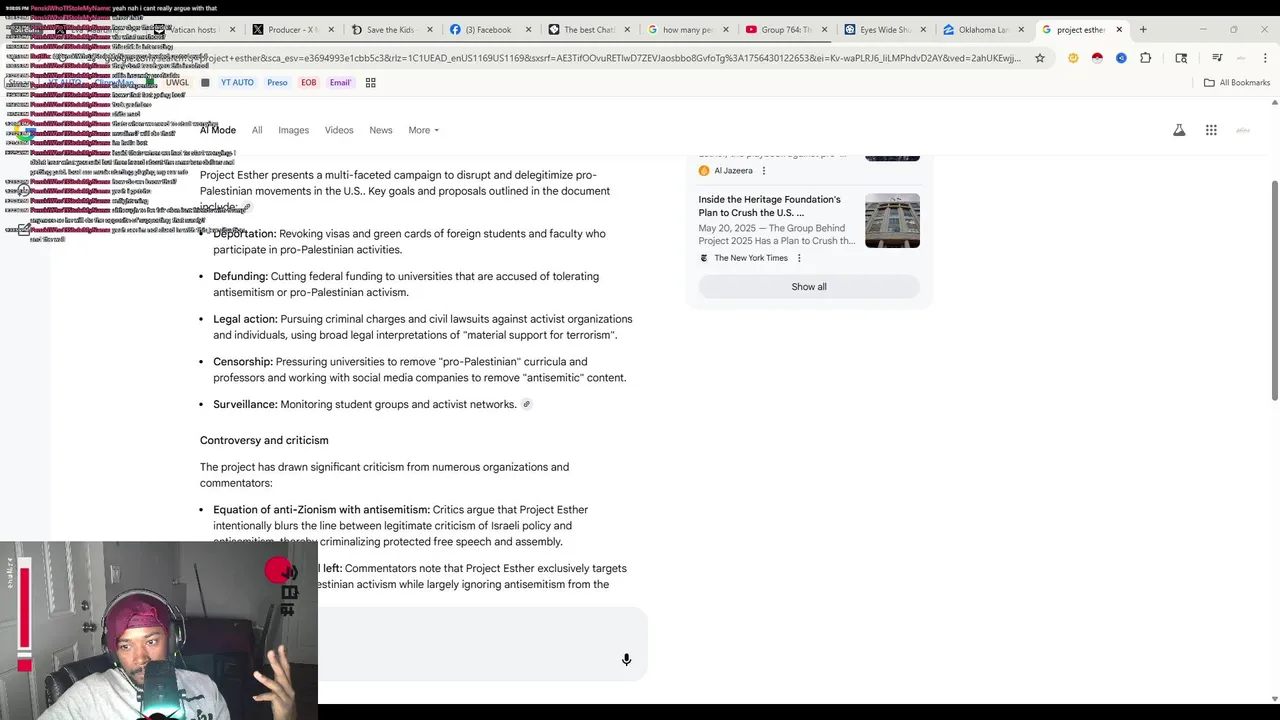Click the 'Defunding:' bullet label
This screenshot has height=720, width=1280.
click(x=240, y=277)
